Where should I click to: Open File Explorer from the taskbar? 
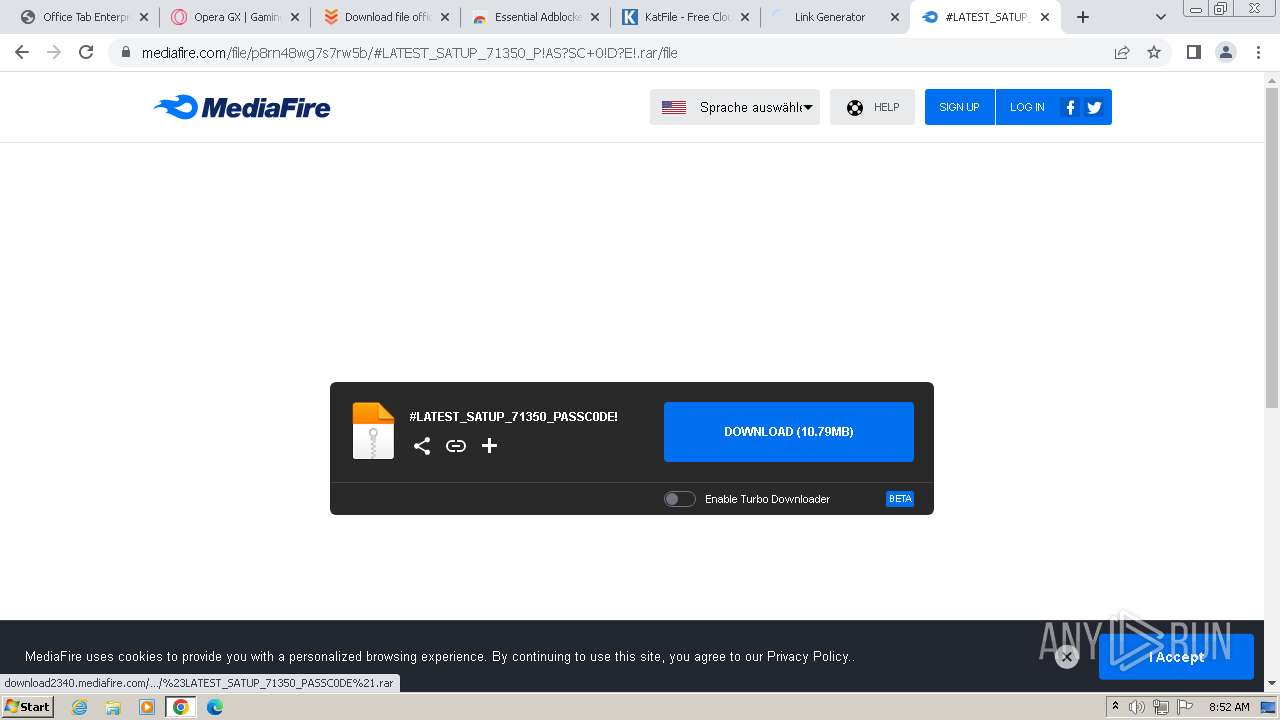coord(113,707)
